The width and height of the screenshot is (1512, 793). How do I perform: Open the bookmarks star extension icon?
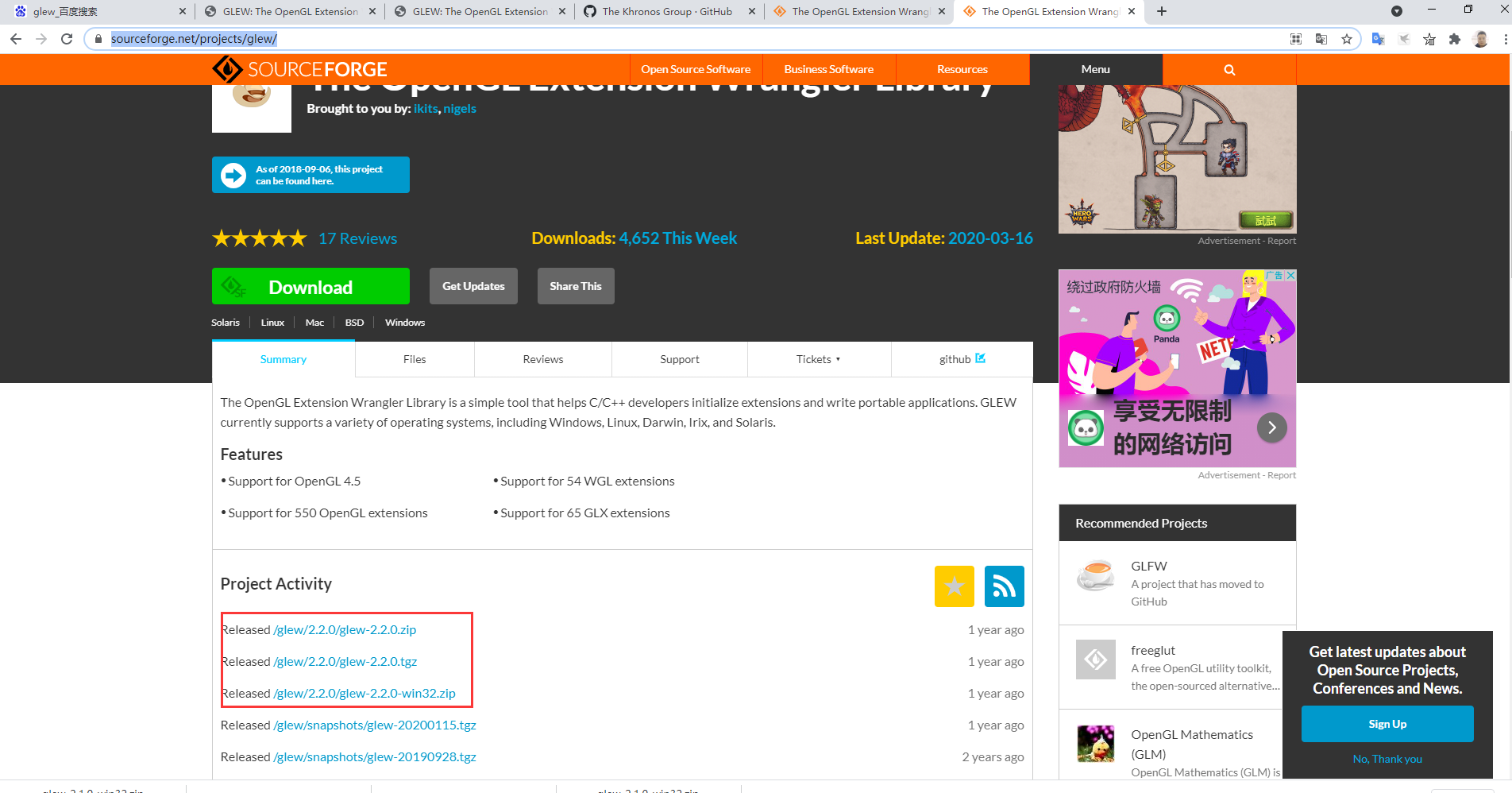pyautogui.click(x=1429, y=39)
